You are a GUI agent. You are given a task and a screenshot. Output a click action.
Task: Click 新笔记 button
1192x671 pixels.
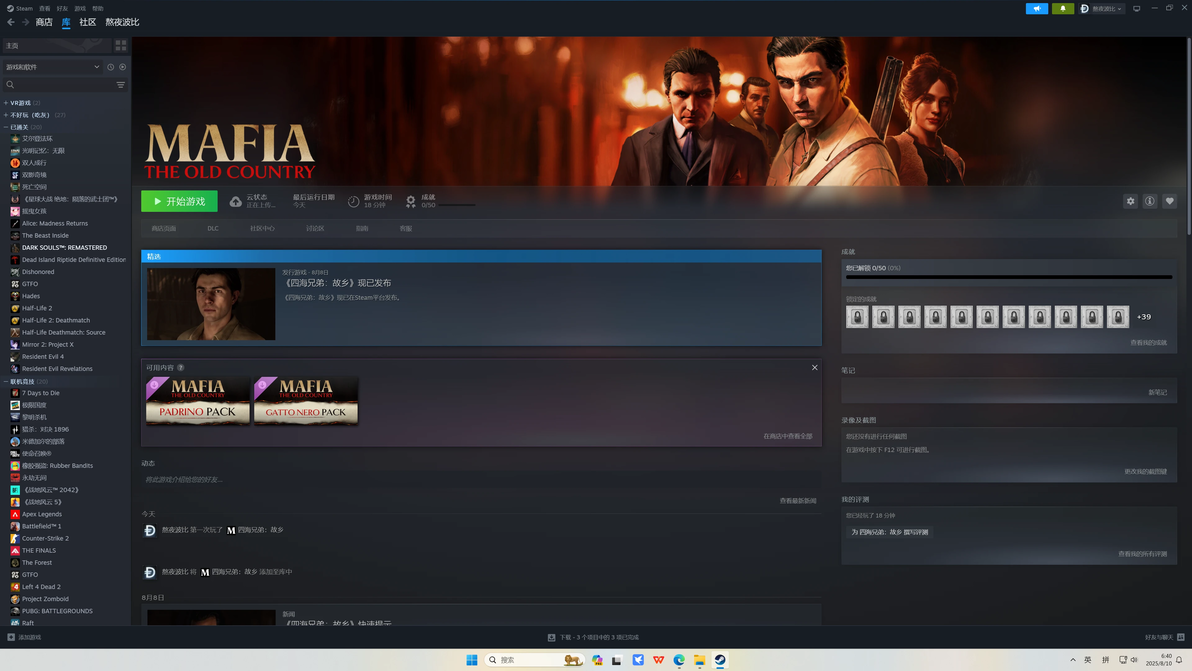click(1157, 392)
